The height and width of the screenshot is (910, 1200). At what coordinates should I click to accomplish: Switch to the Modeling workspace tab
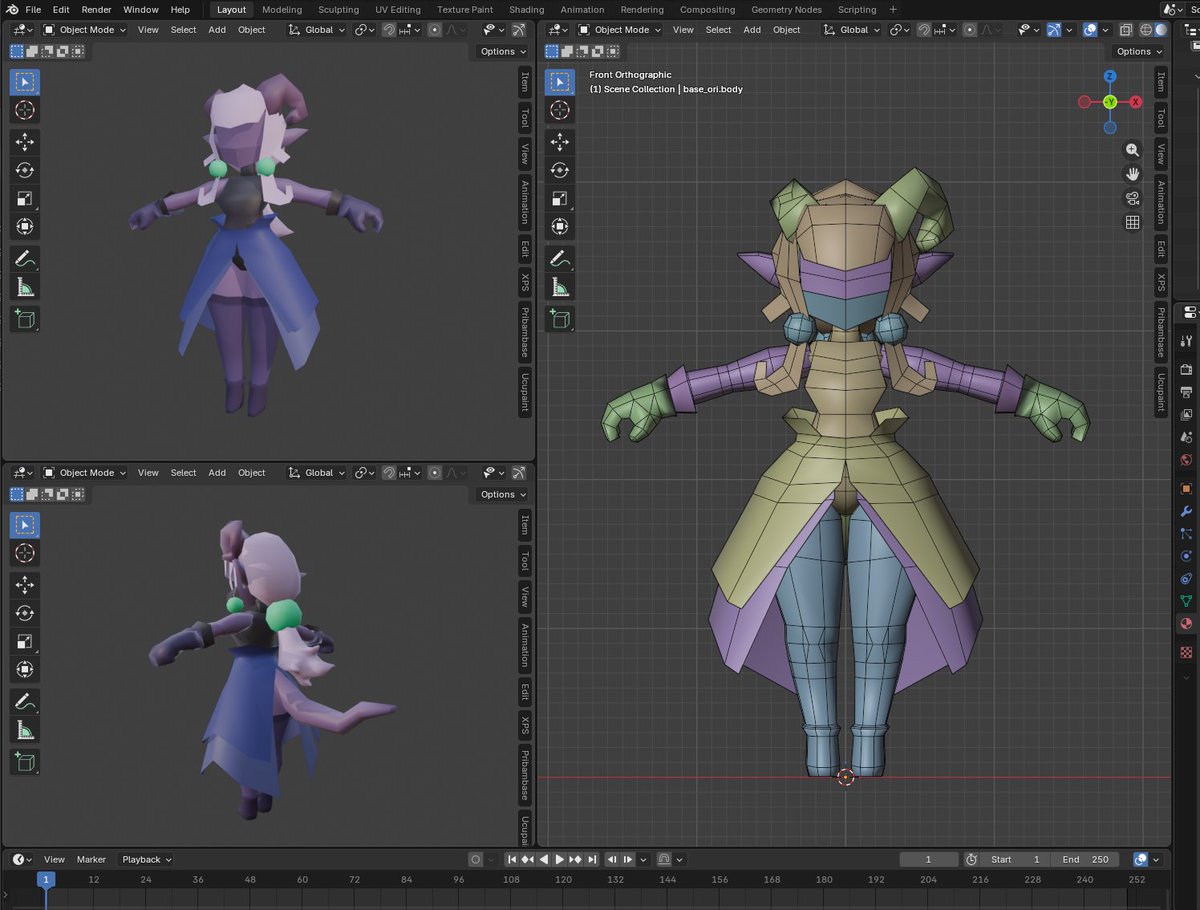point(282,9)
